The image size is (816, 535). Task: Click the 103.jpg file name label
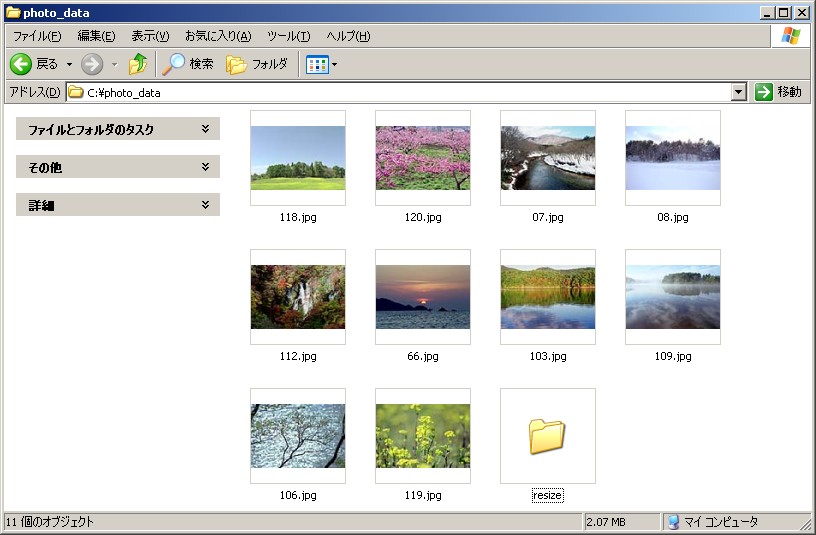coord(547,356)
